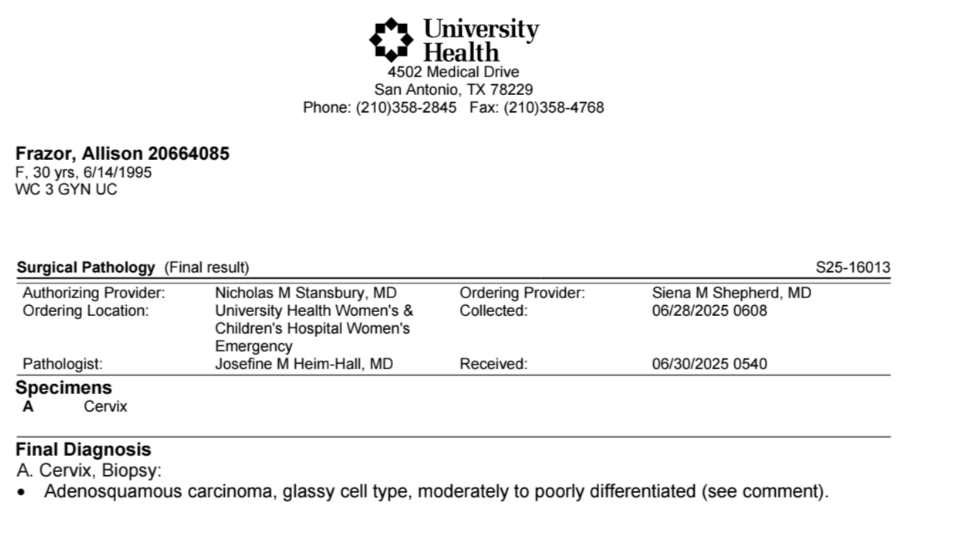The width and height of the screenshot is (955, 540).
Task: Click the University Health star logo icon
Action: click(391, 40)
